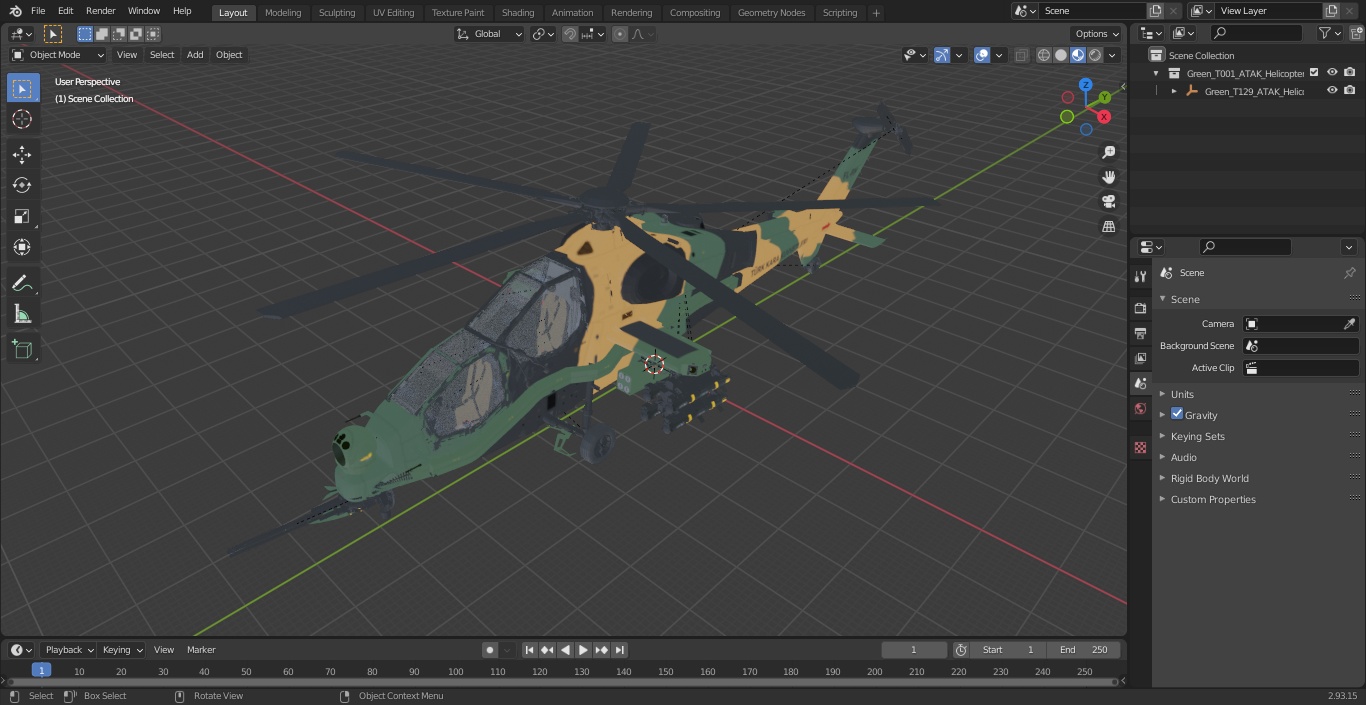Choose the Transform tool

22,247
